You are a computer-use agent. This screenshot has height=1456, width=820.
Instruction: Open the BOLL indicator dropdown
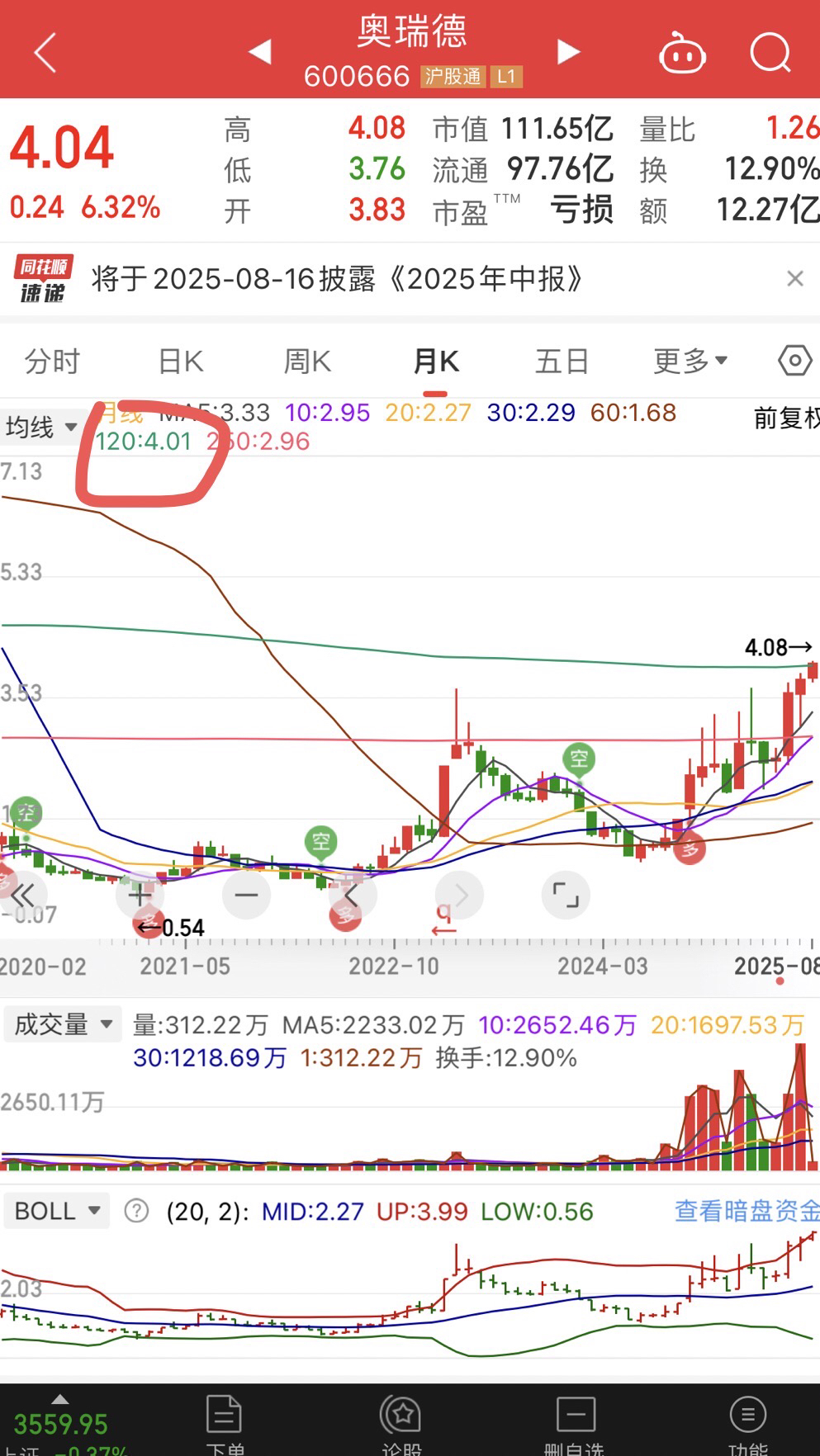coord(57,1211)
